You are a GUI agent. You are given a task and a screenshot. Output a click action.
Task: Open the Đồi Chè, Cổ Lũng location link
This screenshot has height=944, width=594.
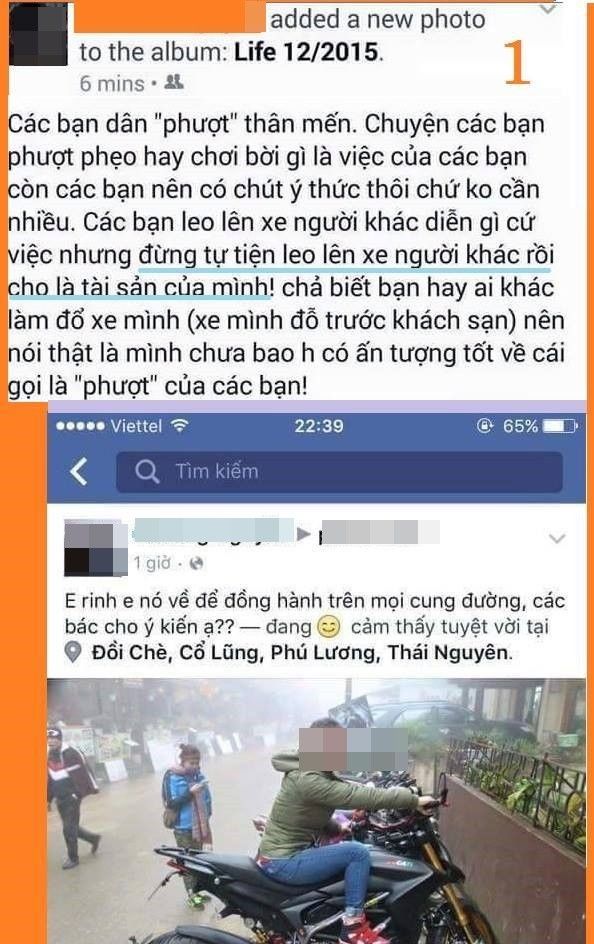(x=300, y=653)
